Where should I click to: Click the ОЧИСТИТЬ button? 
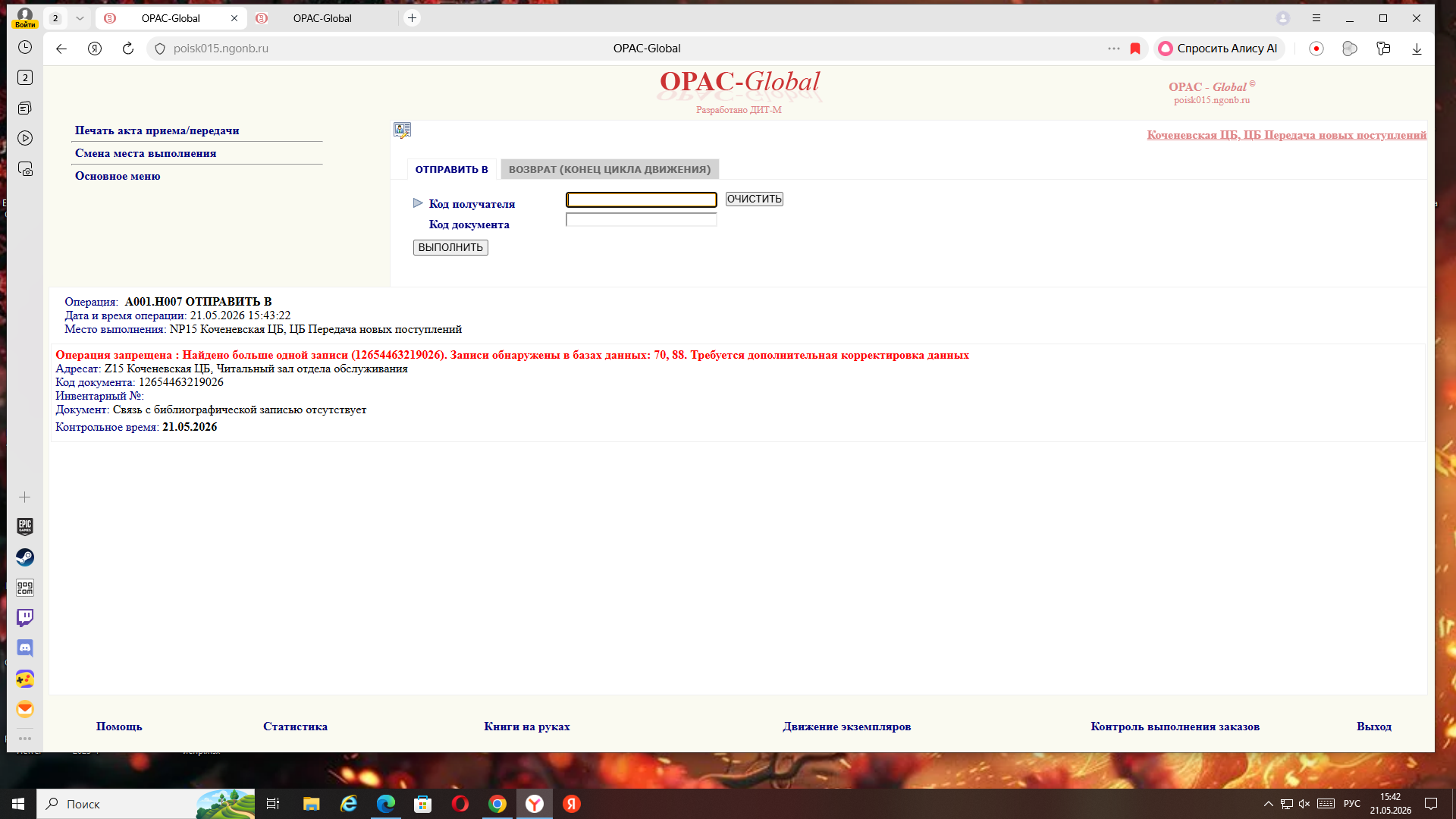[754, 199]
